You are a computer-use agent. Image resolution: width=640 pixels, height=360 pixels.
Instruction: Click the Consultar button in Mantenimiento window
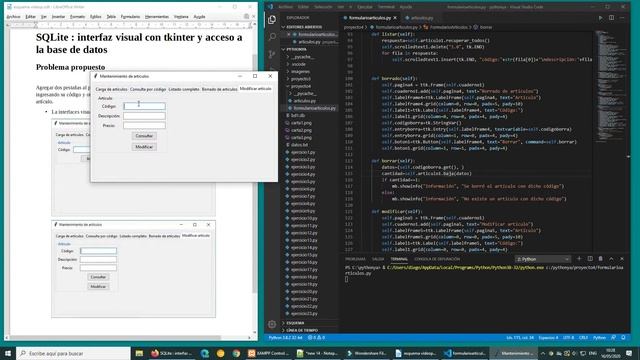click(144, 136)
